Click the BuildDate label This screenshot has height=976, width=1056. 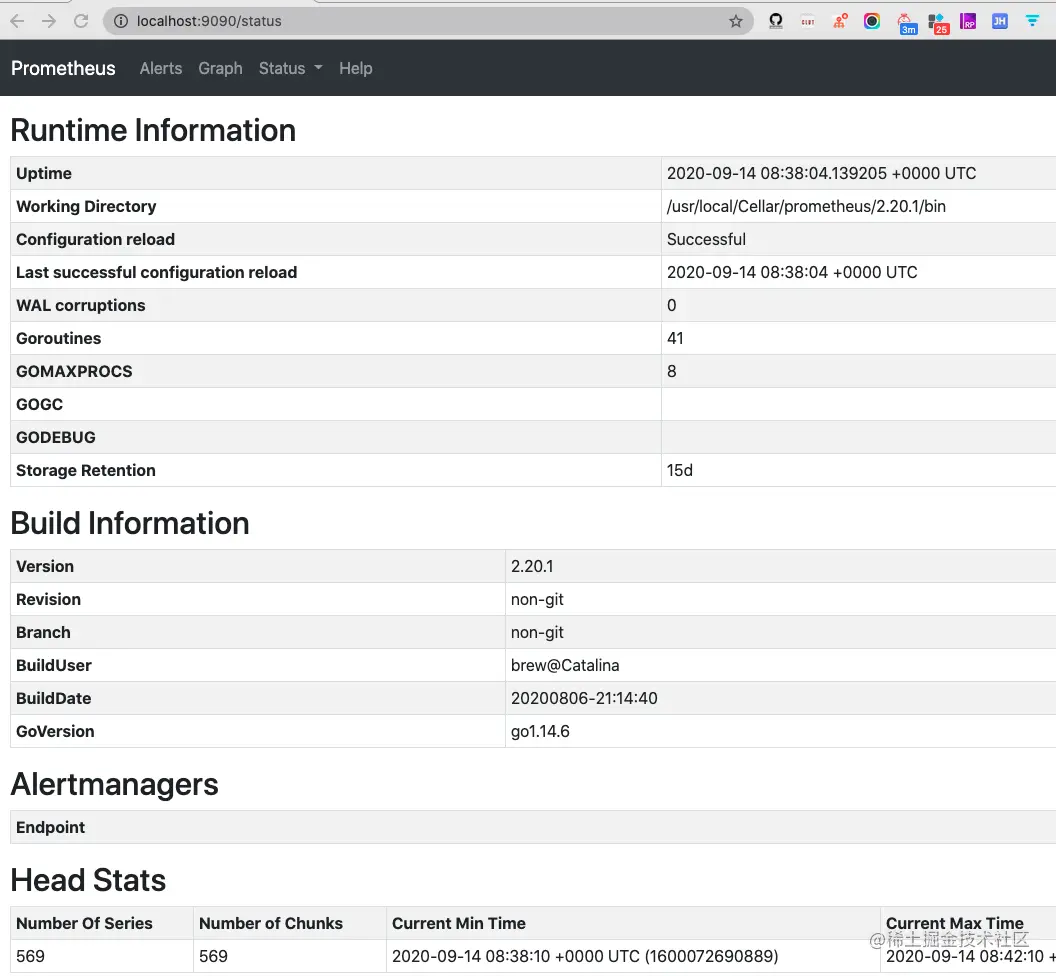[x=54, y=698]
